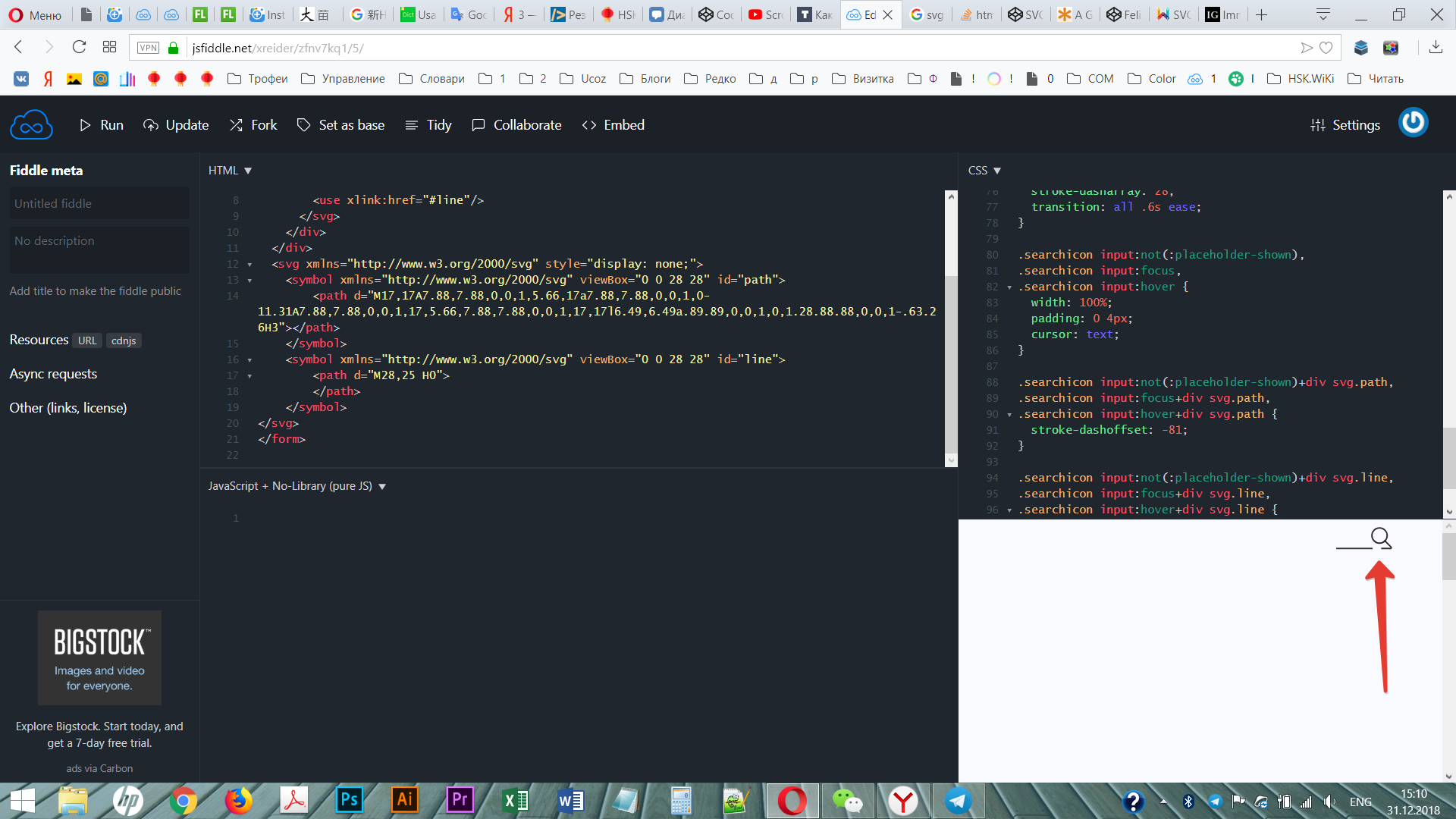This screenshot has height=819, width=1456.
Task: Switch to the YouTube Scr tab
Action: [x=766, y=14]
